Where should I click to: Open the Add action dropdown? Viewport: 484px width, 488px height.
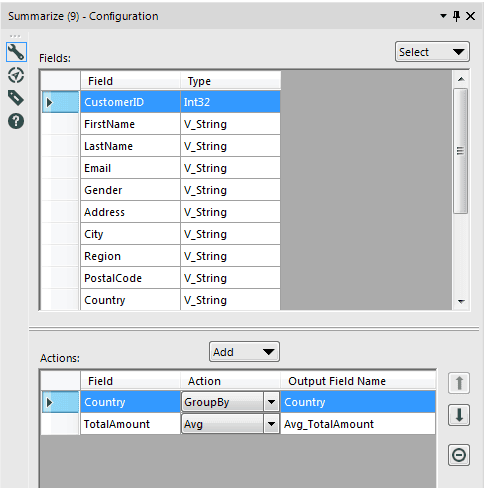(244, 352)
